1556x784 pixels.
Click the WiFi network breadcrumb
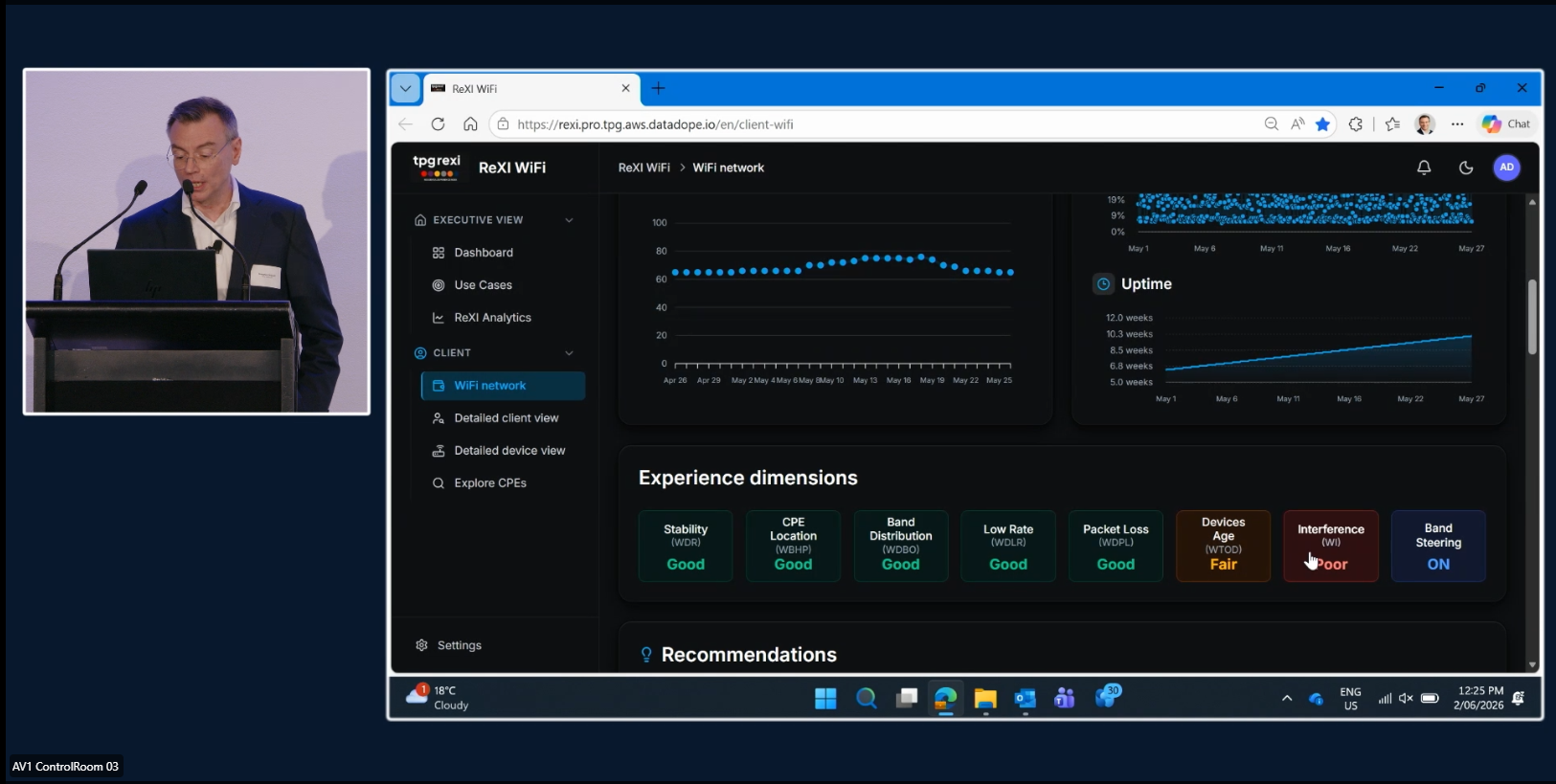729,168
